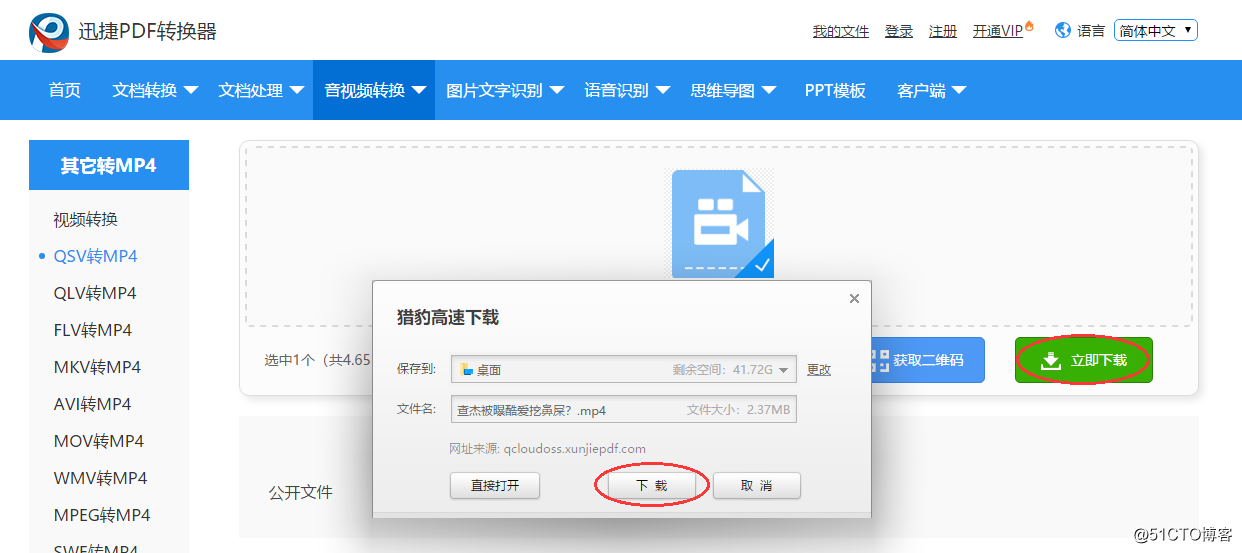The width and height of the screenshot is (1242, 553).
Task: Select 视频转换 in sidebar
Action: click(x=86, y=219)
